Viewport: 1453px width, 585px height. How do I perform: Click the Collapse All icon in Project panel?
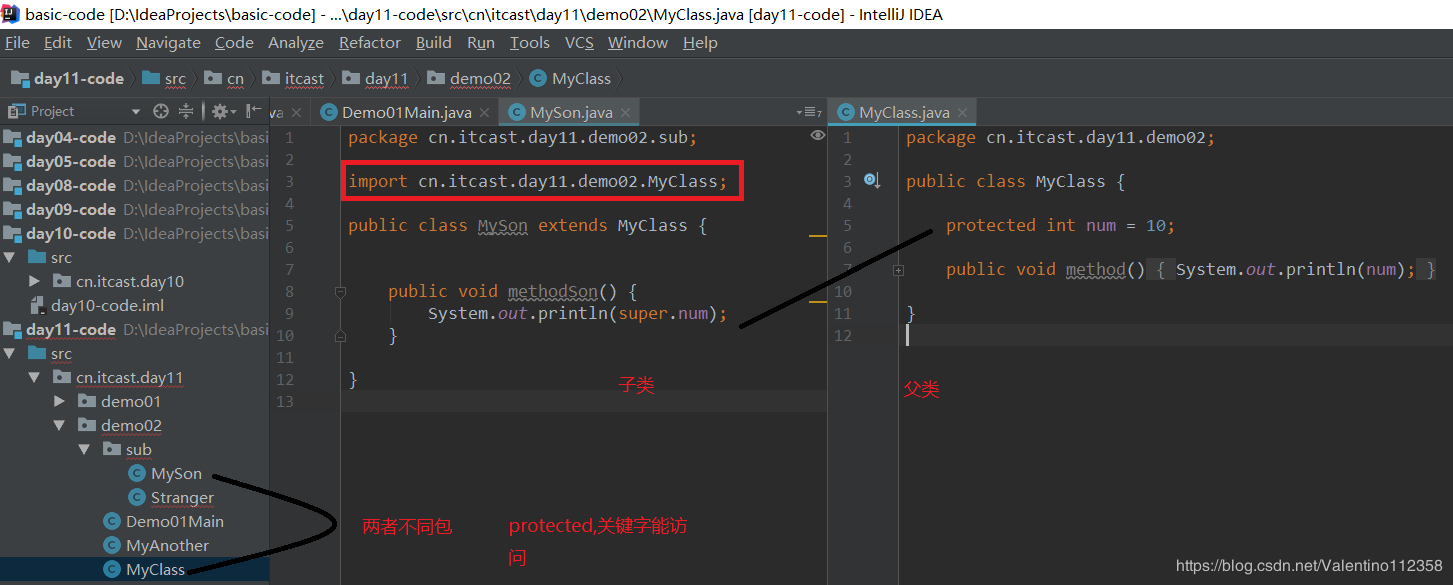pos(186,111)
